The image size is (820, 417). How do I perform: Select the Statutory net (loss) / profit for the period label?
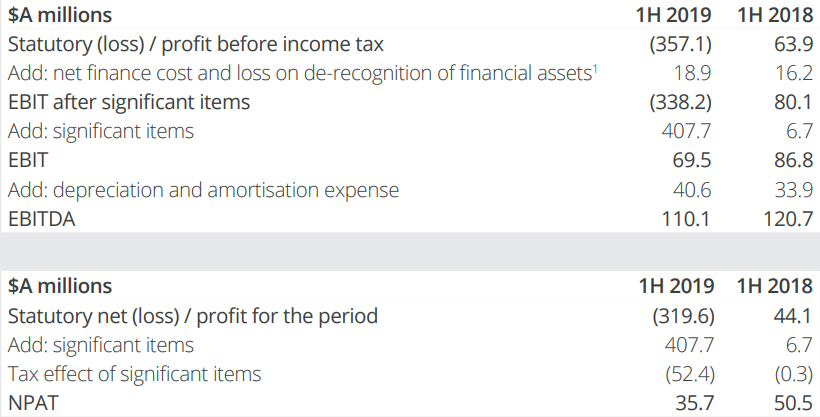[x=192, y=316]
